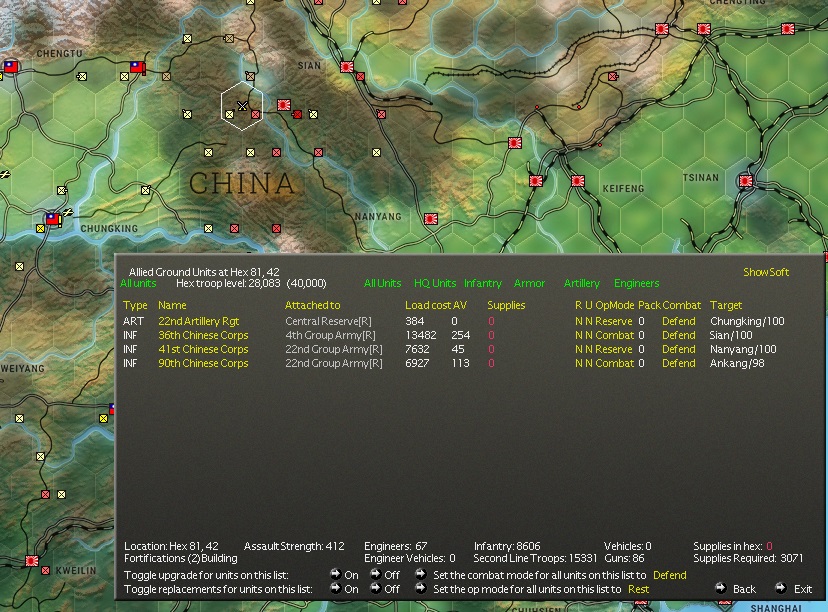
Task: Filter list by Artillery
Action: coord(581,283)
